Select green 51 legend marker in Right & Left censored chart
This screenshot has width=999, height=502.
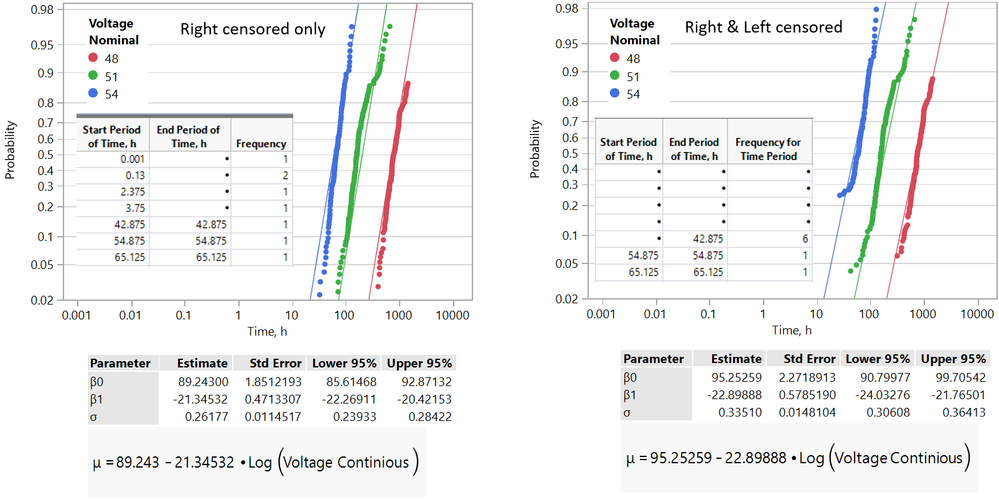point(616,76)
